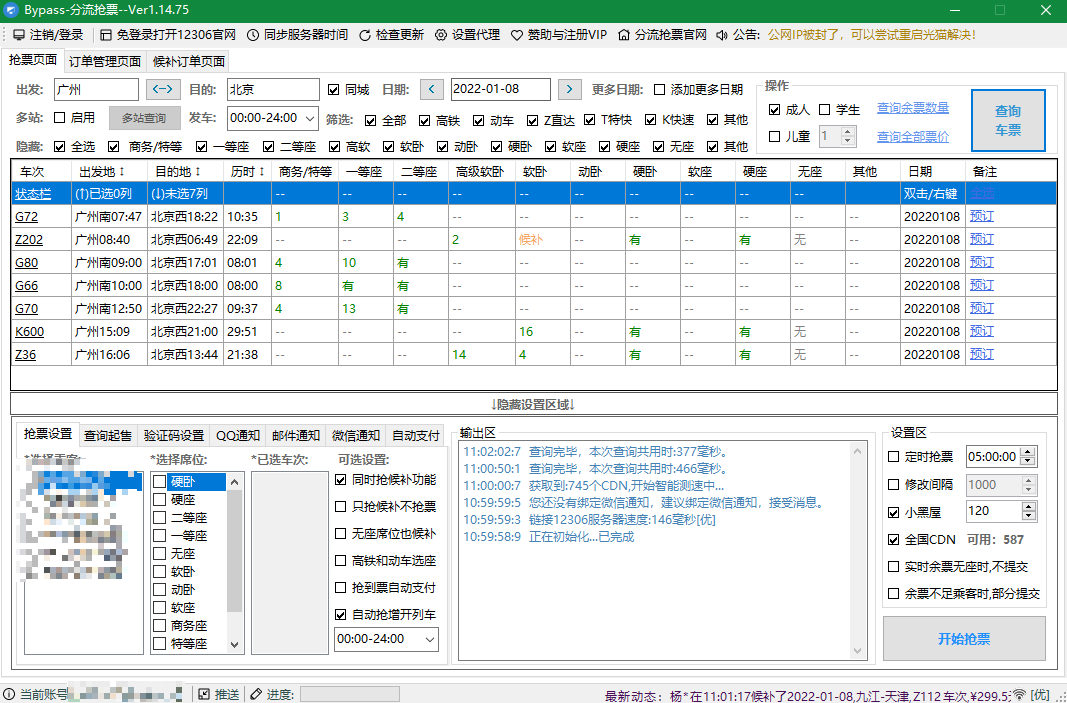Click the 目的 station input field
The width and height of the screenshot is (1067, 703).
point(273,89)
